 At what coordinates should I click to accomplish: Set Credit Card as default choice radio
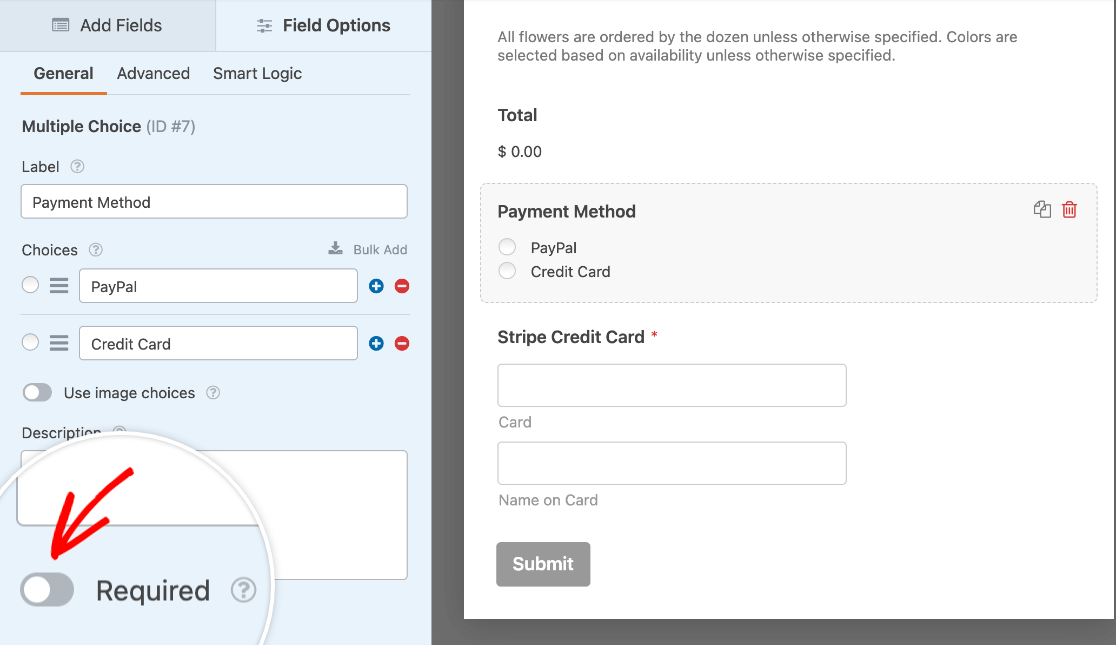[30, 342]
